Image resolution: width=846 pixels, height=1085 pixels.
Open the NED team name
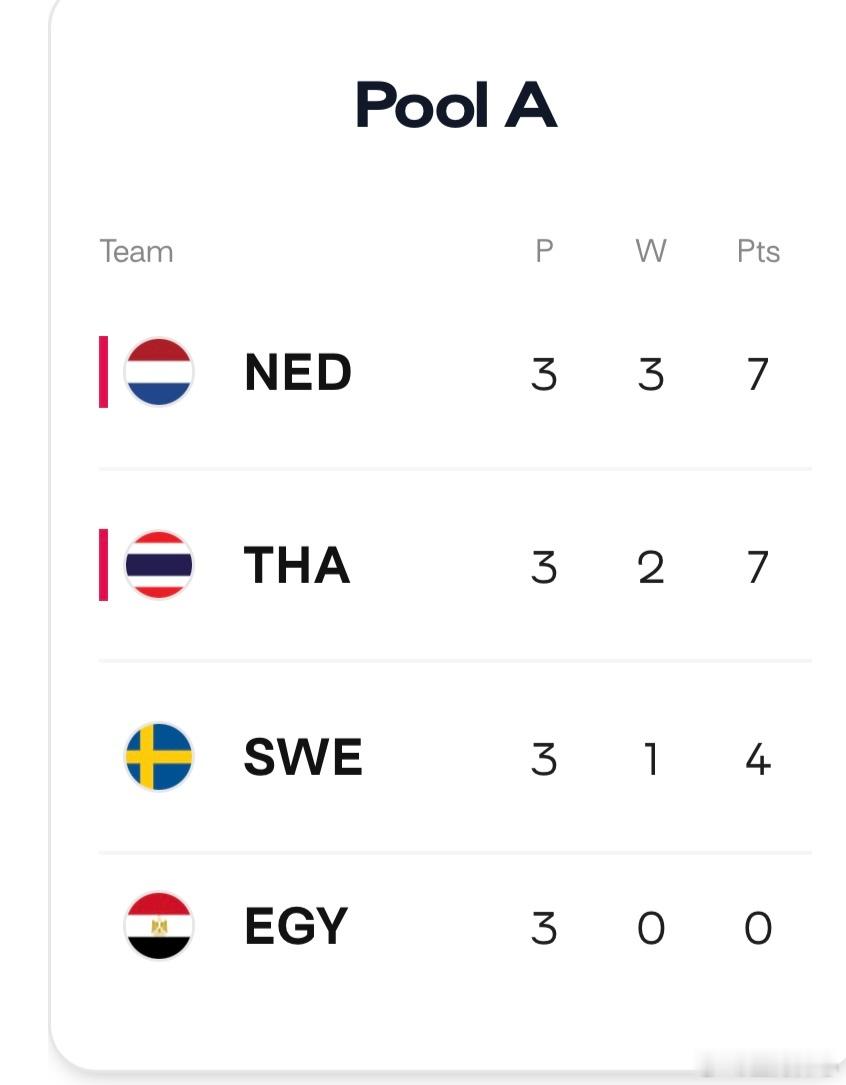(x=298, y=372)
